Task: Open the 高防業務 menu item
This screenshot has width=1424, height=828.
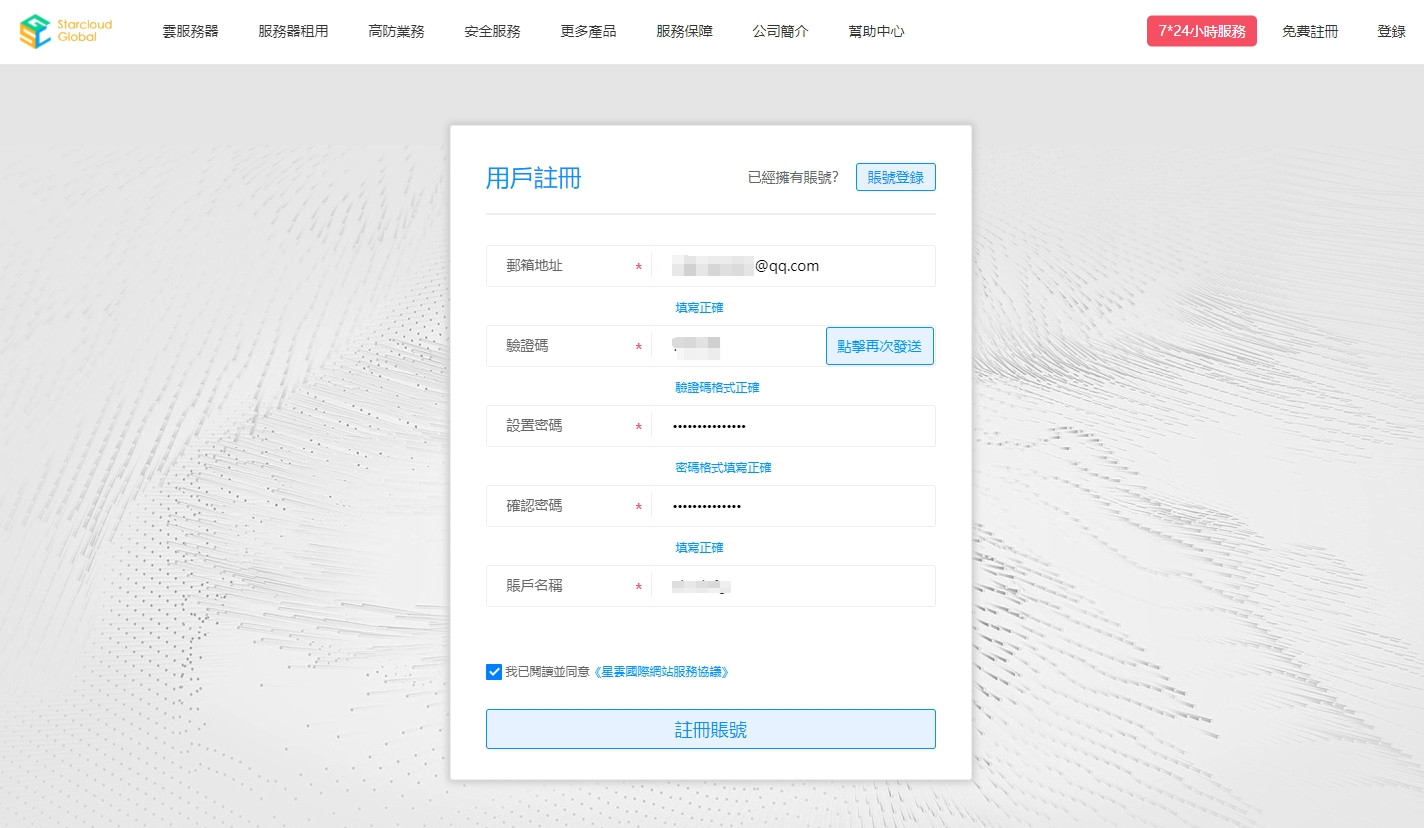Action: pyautogui.click(x=396, y=32)
